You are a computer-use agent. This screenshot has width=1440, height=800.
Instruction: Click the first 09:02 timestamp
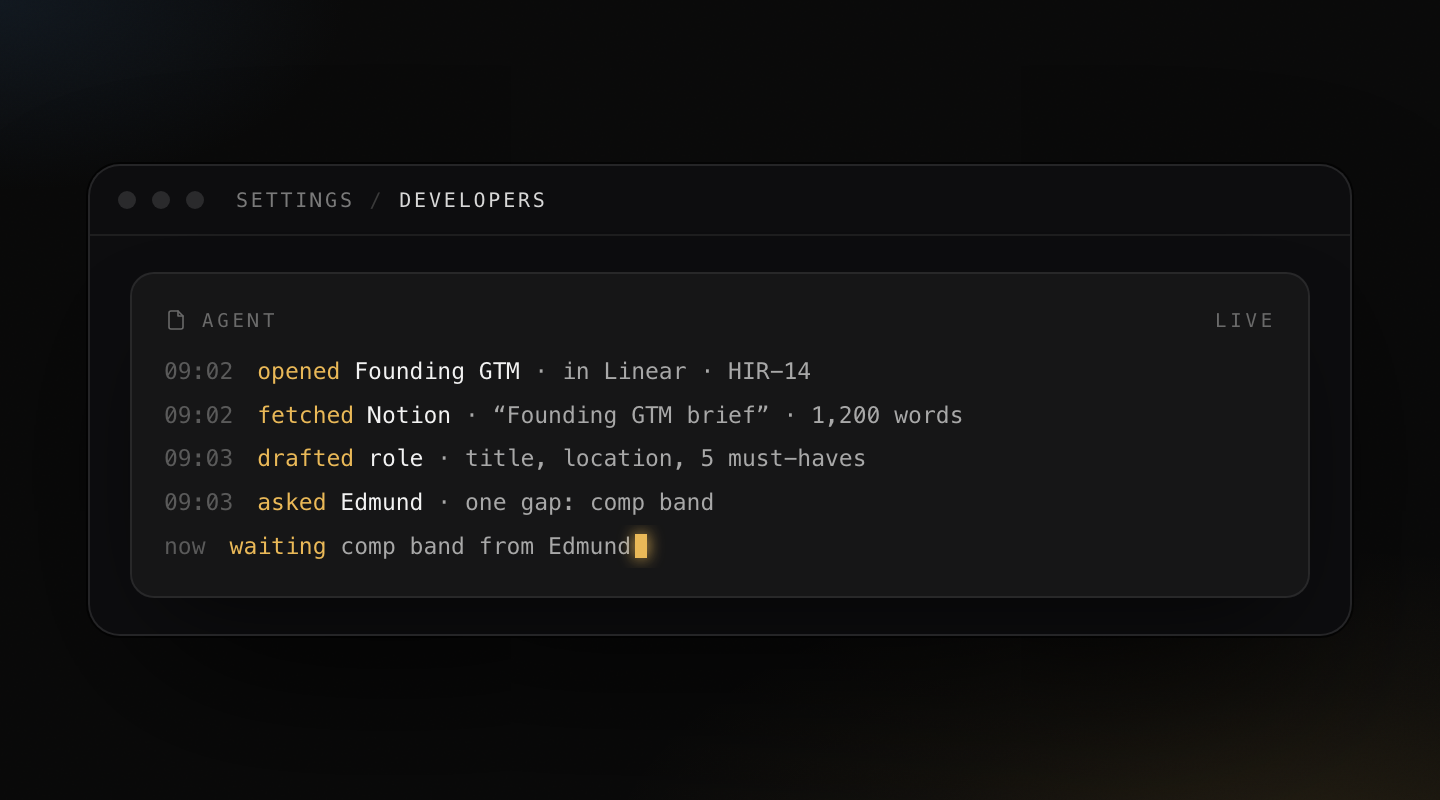pyautogui.click(x=199, y=372)
